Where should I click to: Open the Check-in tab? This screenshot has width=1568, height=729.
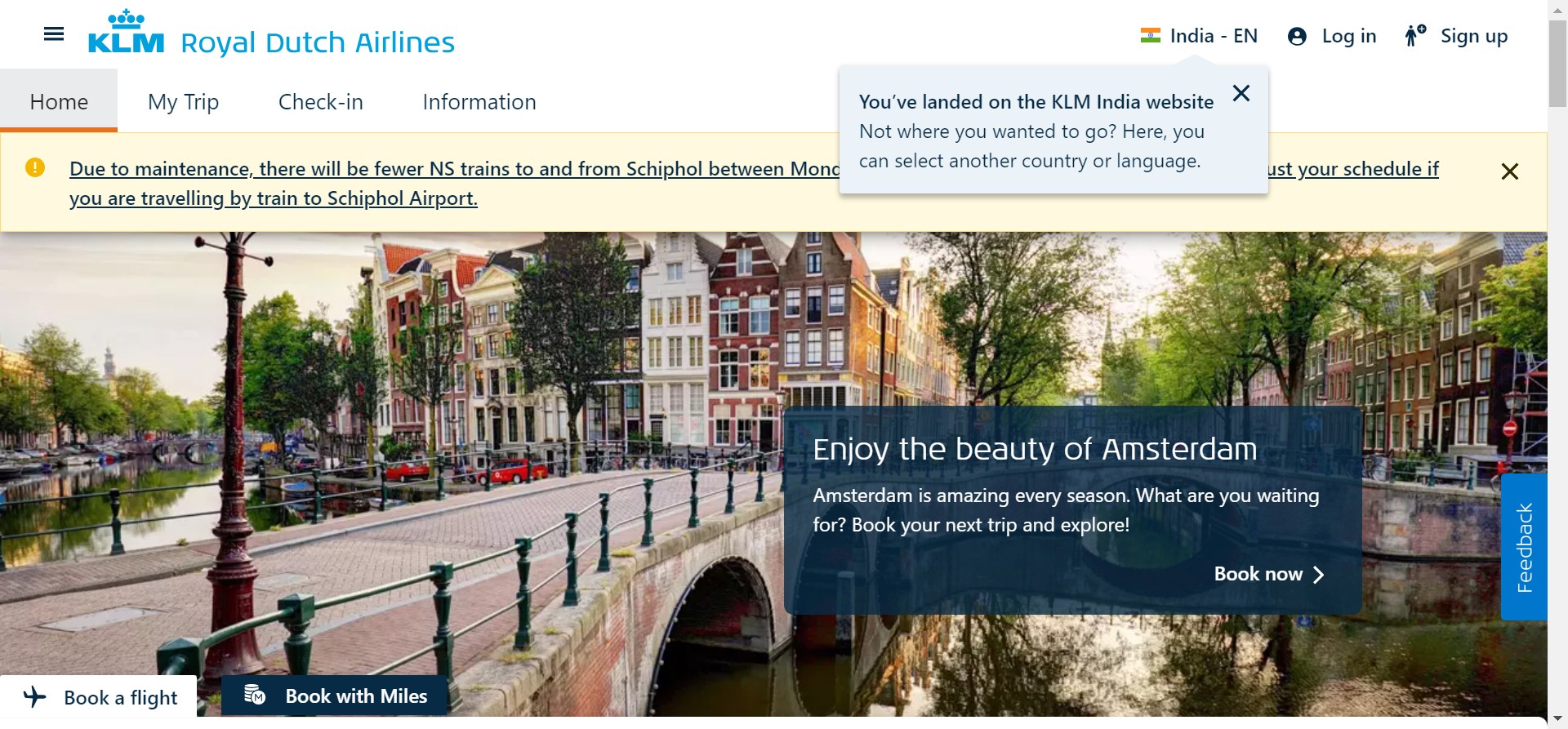[x=320, y=102]
